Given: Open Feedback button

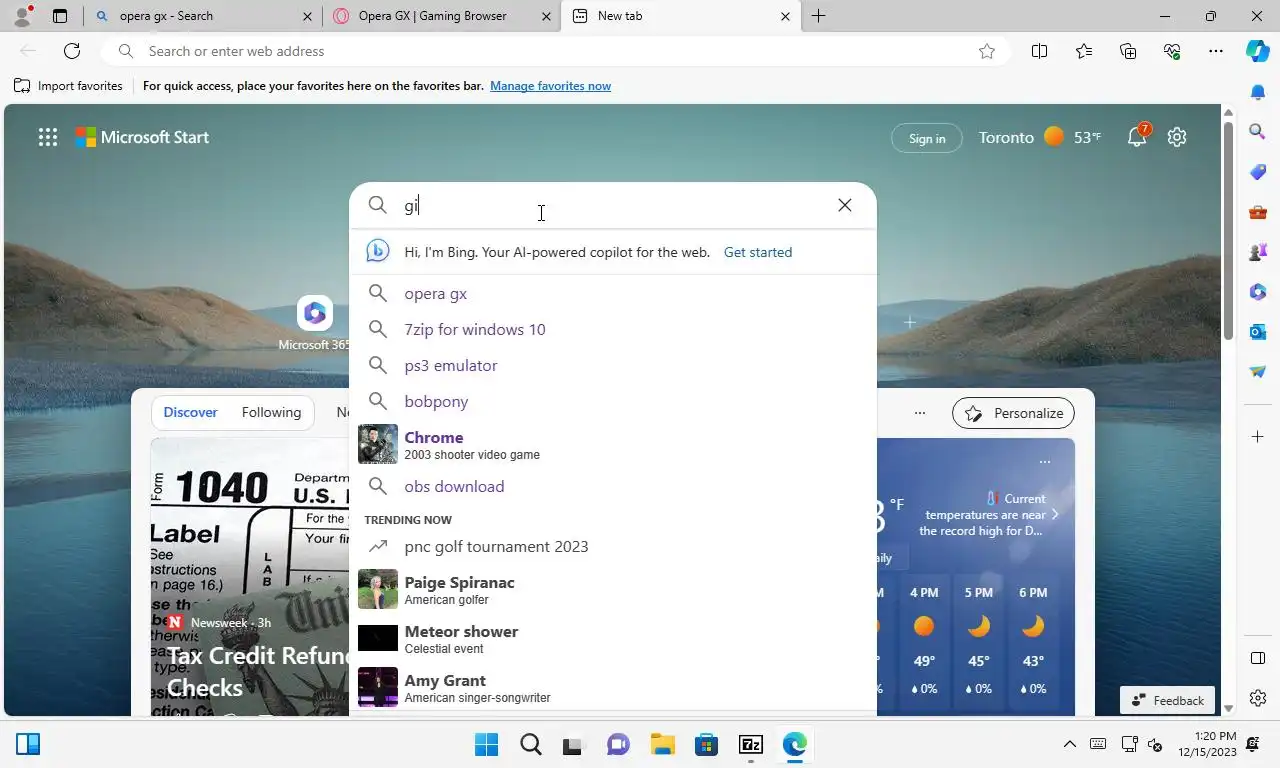Looking at the screenshot, I should pos(1167,700).
